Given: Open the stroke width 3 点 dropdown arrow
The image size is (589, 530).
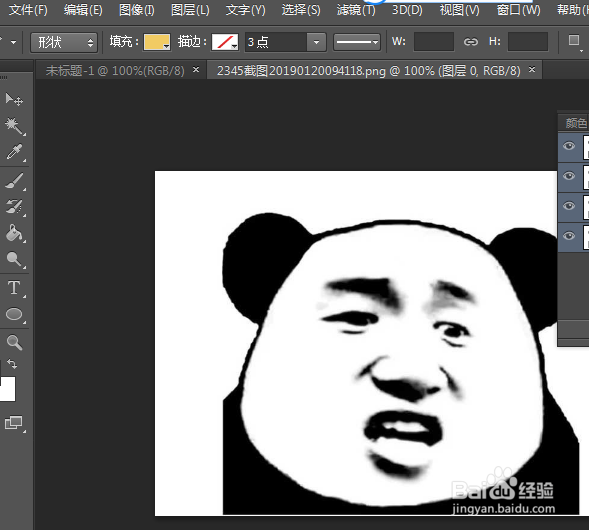Looking at the screenshot, I should (316, 42).
